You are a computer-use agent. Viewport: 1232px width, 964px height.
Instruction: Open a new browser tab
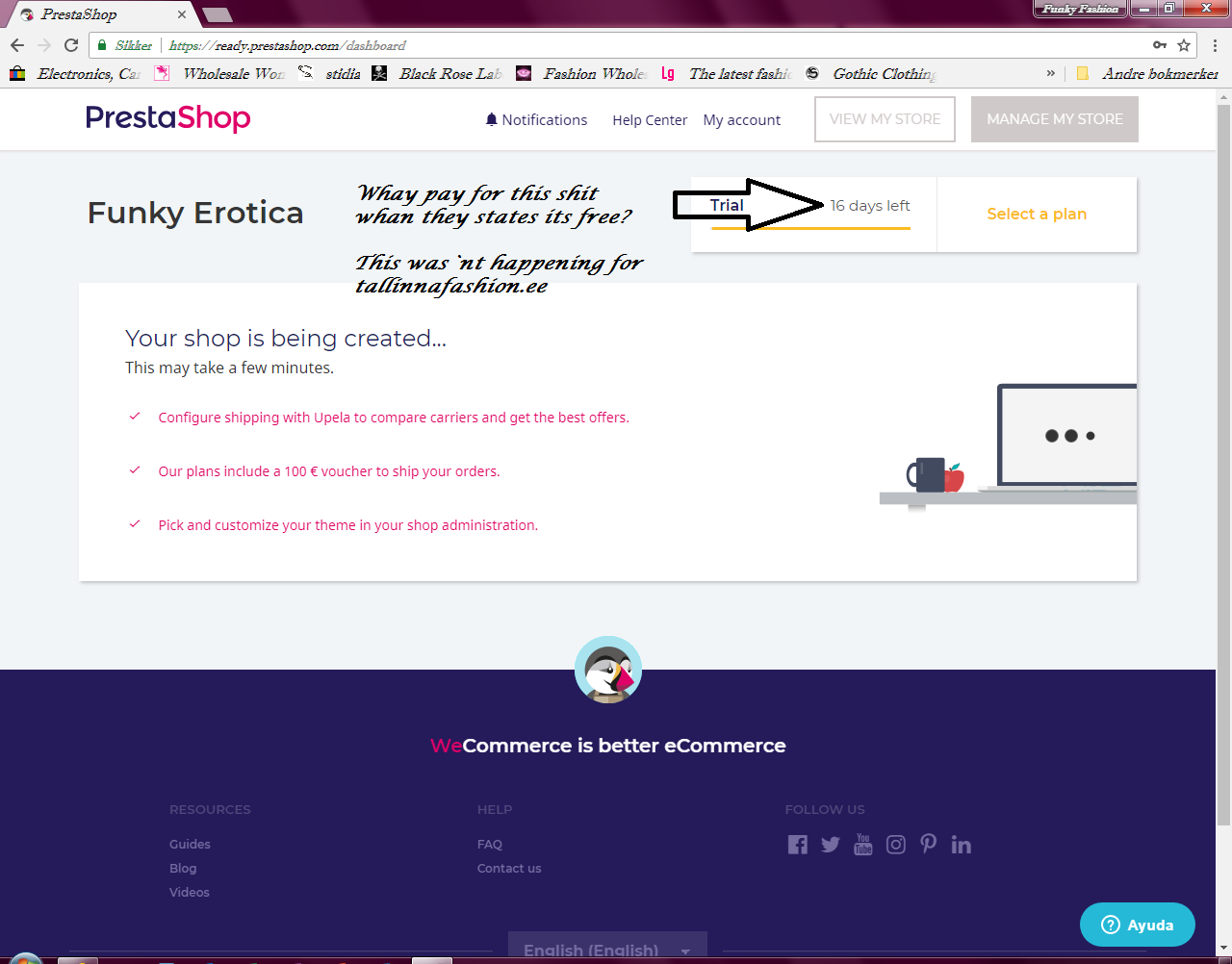pyautogui.click(x=218, y=14)
